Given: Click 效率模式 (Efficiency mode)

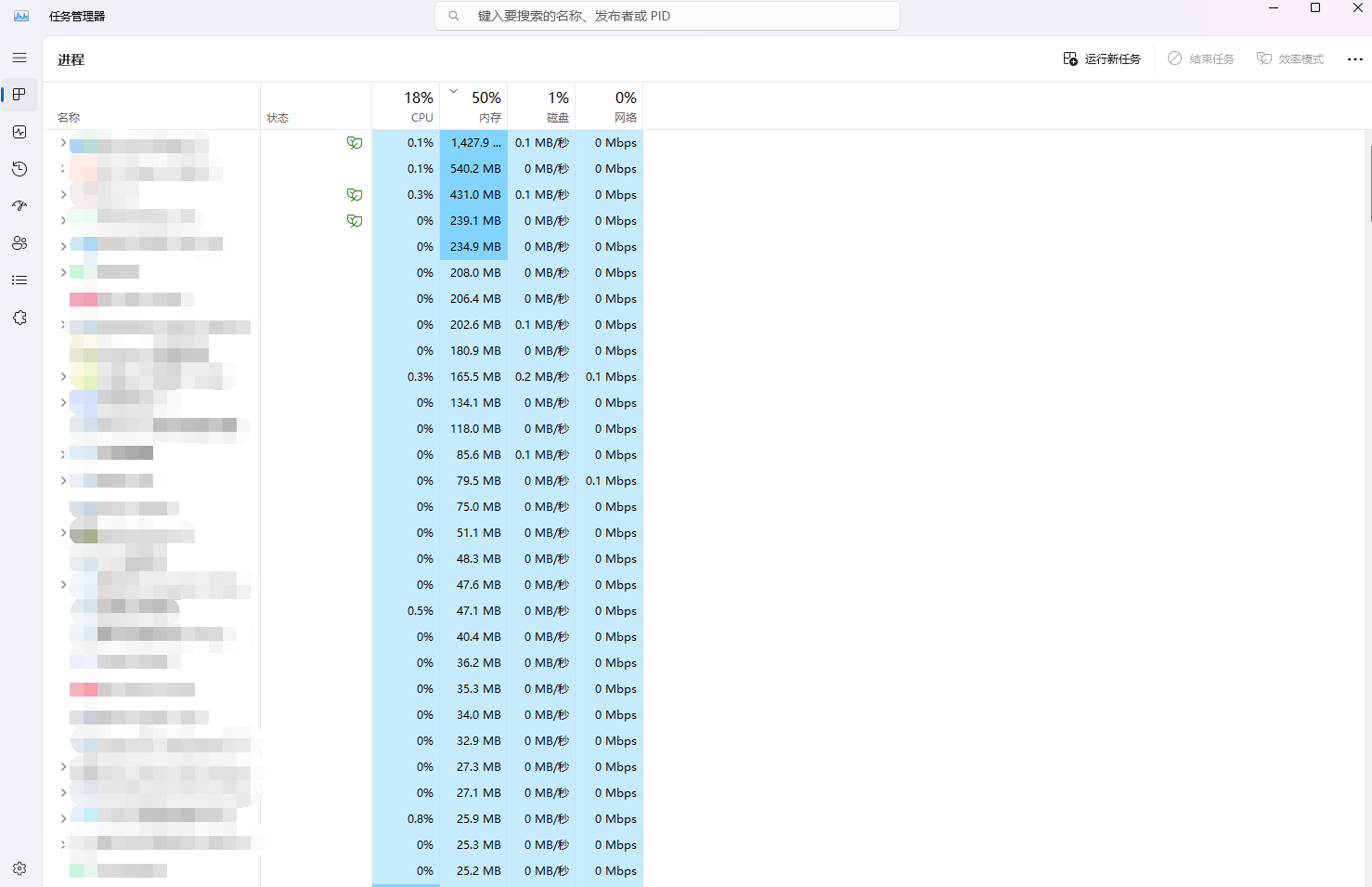Looking at the screenshot, I should [1290, 59].
